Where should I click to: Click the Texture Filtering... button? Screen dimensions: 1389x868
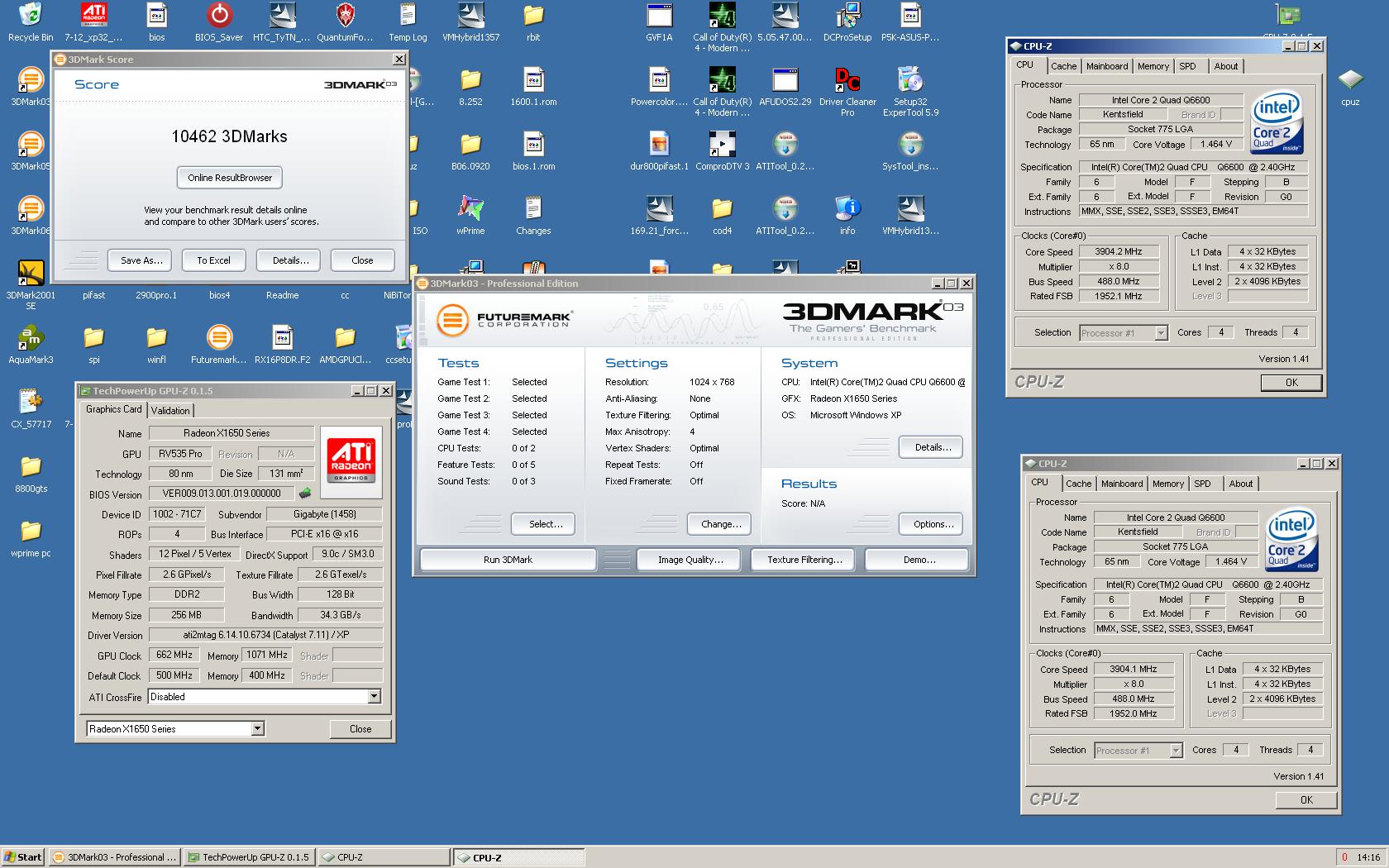click(804, 560)
